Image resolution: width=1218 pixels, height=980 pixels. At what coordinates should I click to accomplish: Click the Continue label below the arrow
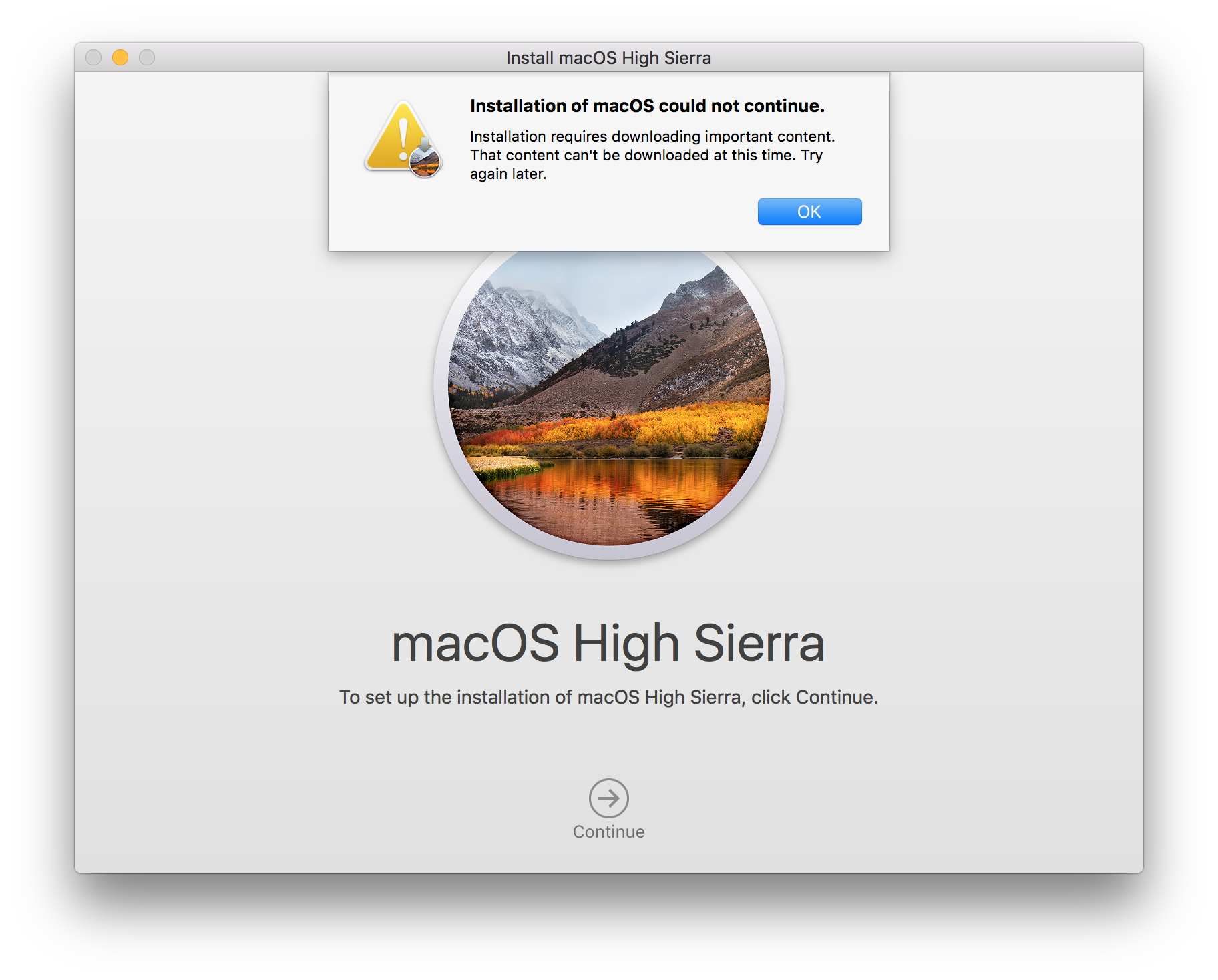[608, 832]
